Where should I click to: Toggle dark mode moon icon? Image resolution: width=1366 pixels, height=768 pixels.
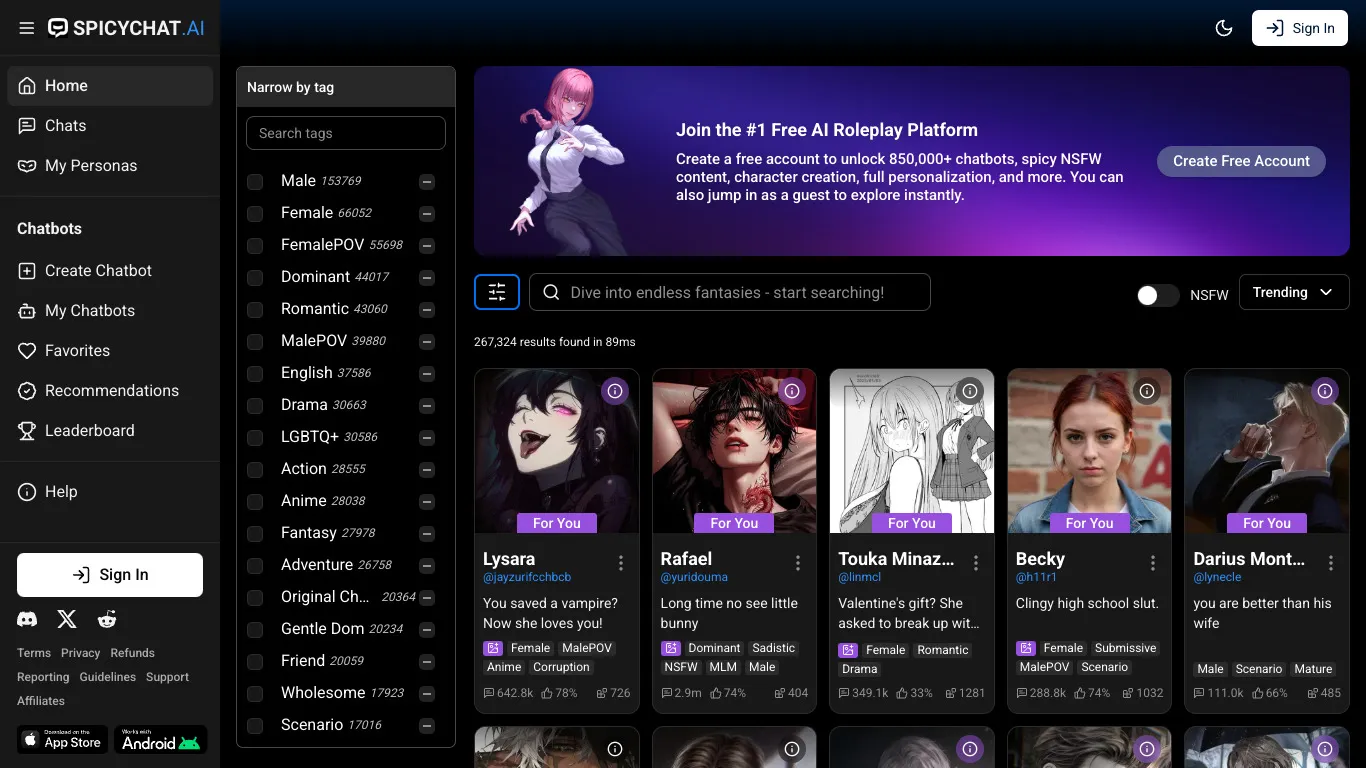coord(1224,28)
